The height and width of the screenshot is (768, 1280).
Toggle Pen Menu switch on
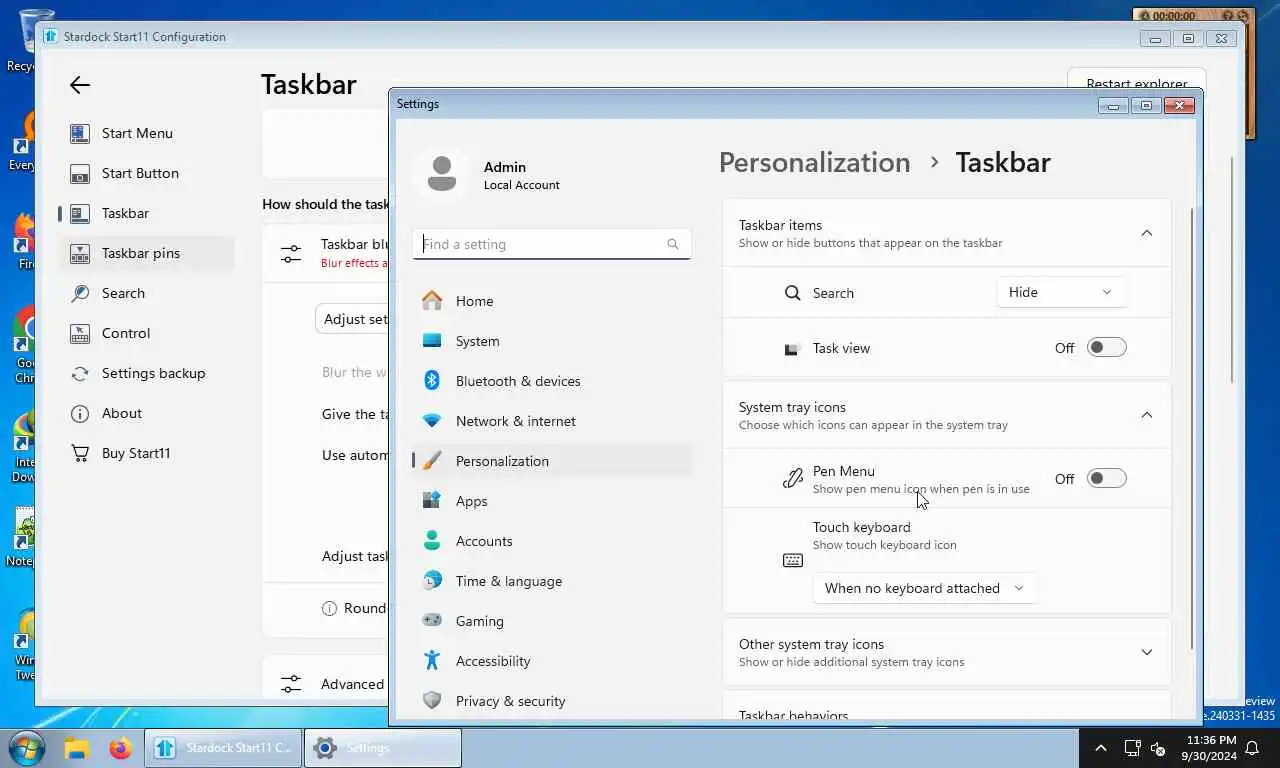1107,478
